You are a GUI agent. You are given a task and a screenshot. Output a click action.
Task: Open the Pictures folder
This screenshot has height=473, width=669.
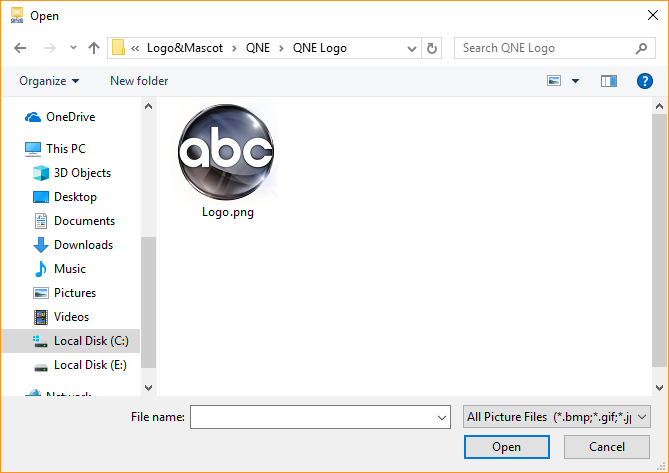[x=75, y=293]
